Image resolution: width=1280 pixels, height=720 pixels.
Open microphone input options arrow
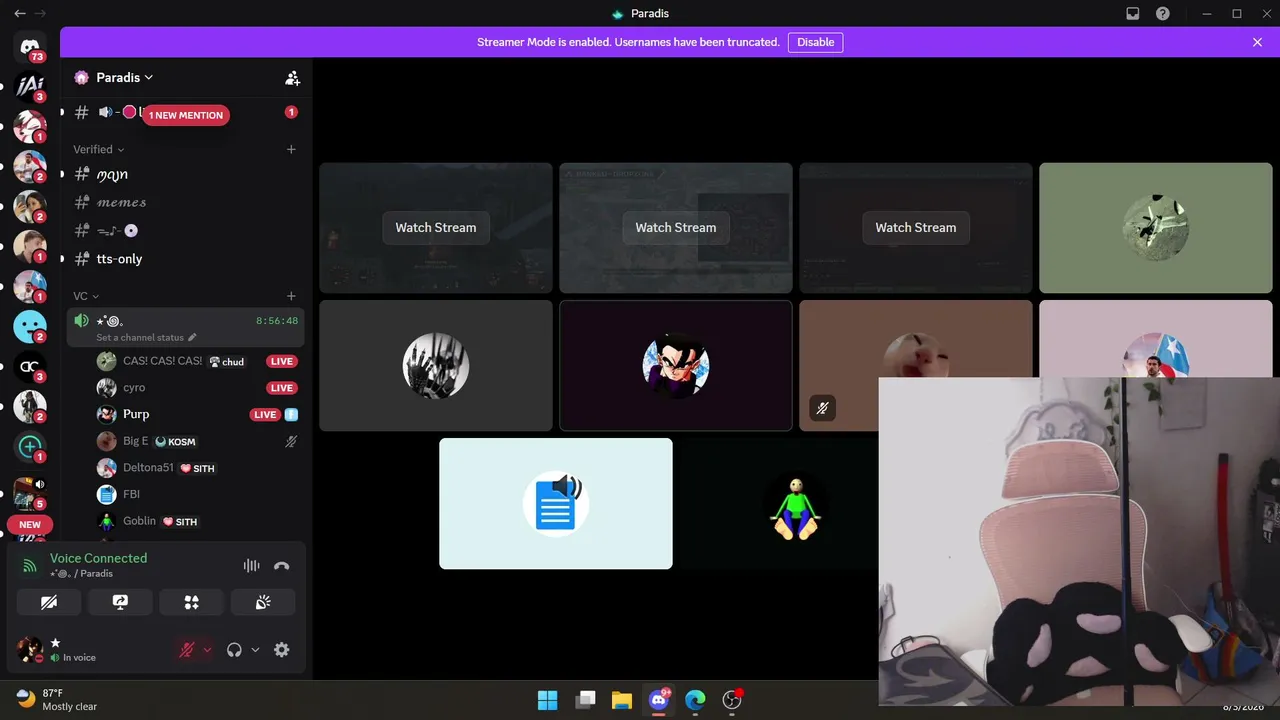tap(207, 650)
